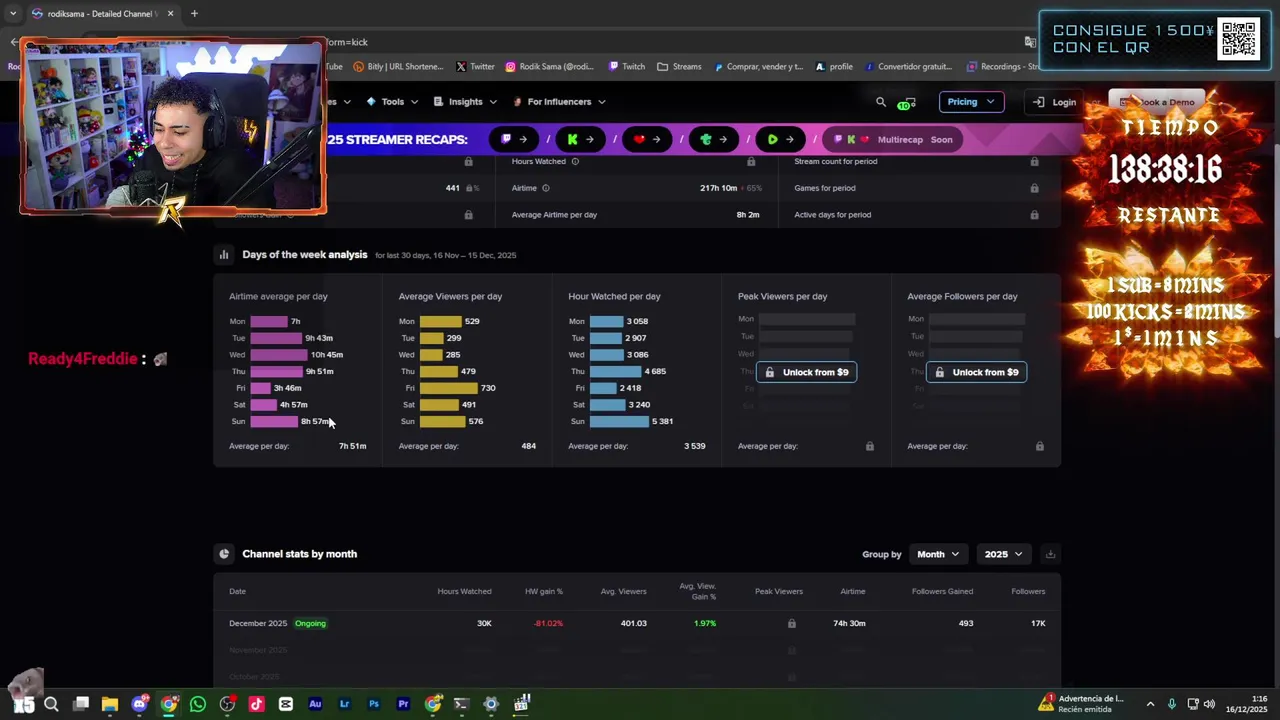The height and width of the screenshot is (720, 1280).
Task: Click the Followers Gained column header
Action: tap(942, 591)
